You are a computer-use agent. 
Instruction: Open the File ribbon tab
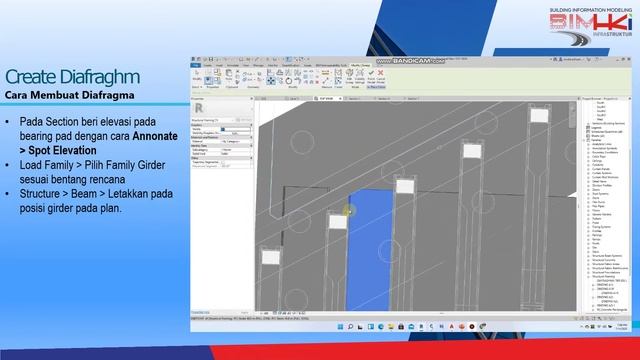point(196,65)
